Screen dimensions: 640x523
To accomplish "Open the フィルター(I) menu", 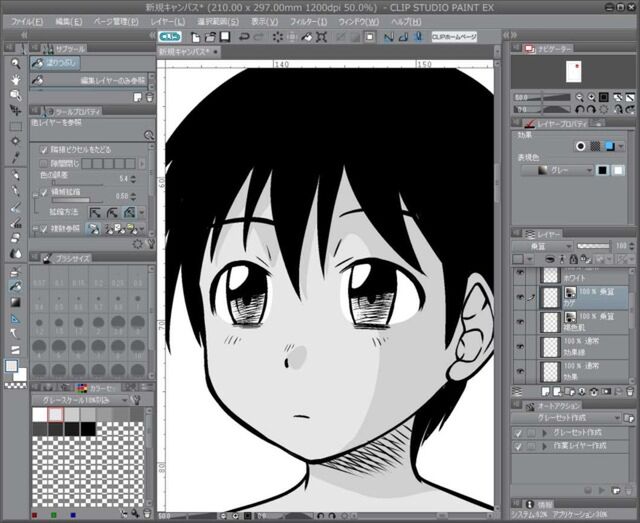I will [311, 21].
